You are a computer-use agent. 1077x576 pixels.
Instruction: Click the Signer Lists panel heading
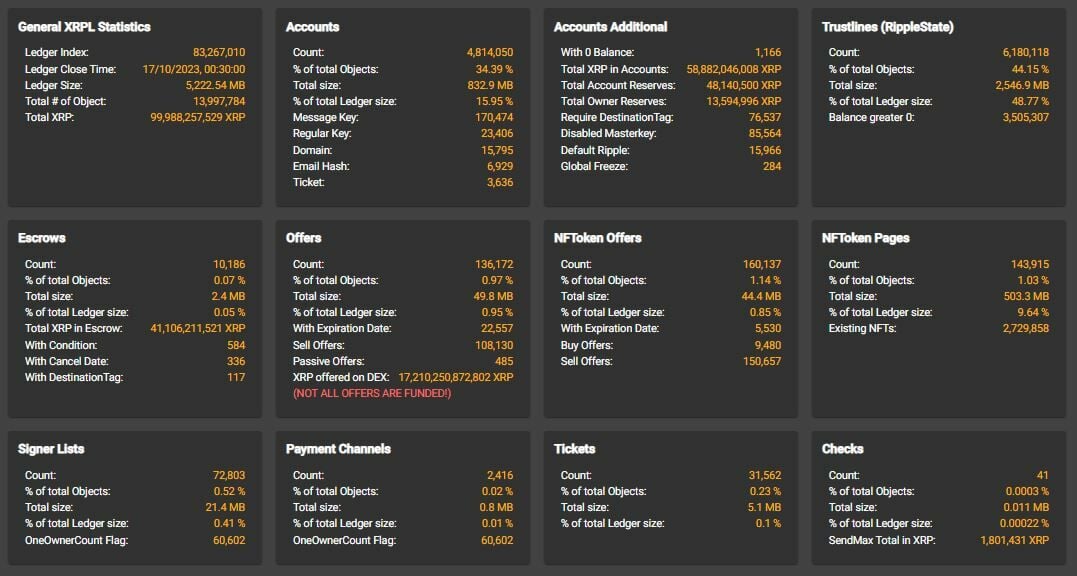(x=51, y=449)
